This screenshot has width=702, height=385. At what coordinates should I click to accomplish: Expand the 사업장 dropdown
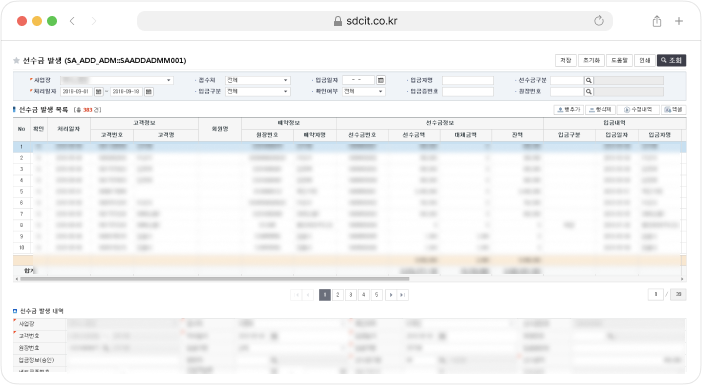pyautogui.click(x=116, y=80)
